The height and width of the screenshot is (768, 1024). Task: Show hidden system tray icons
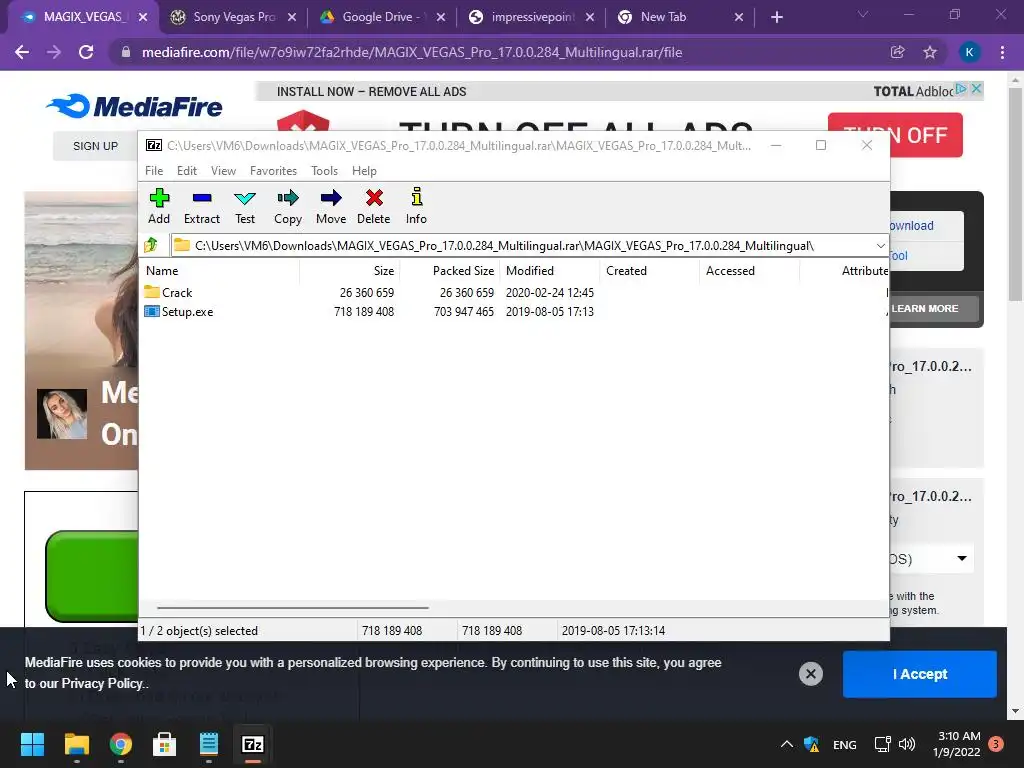pos(787,744)
